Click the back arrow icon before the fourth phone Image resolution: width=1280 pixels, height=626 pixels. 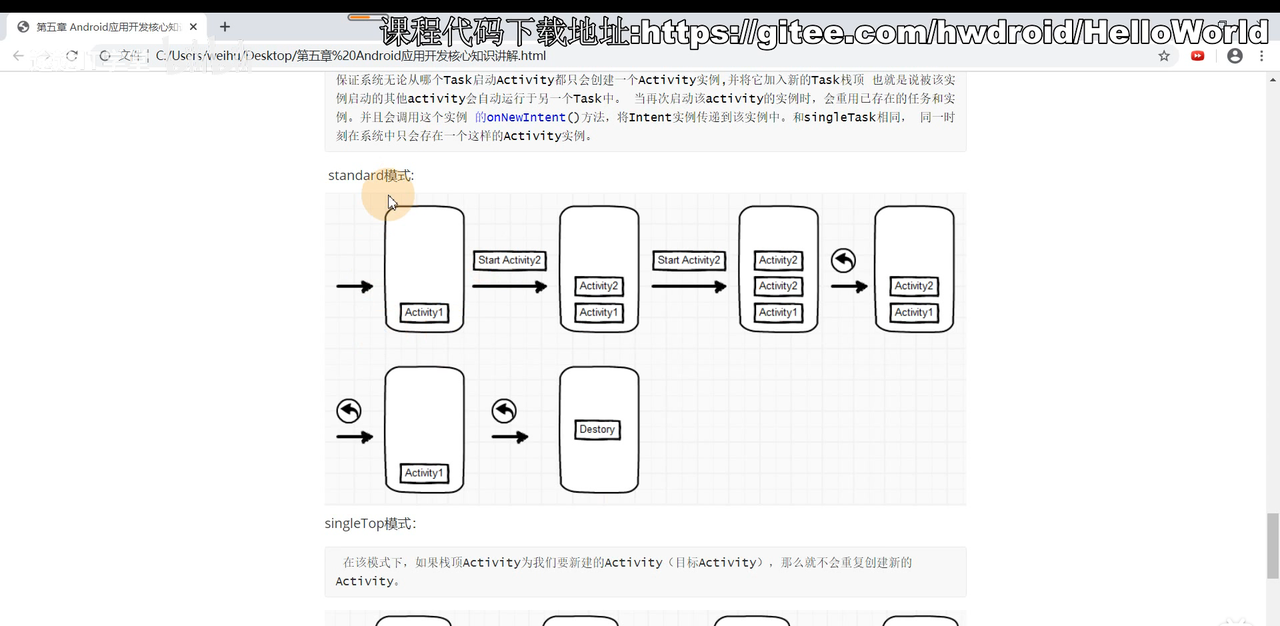pyautogui.click(x=843, y=261)
